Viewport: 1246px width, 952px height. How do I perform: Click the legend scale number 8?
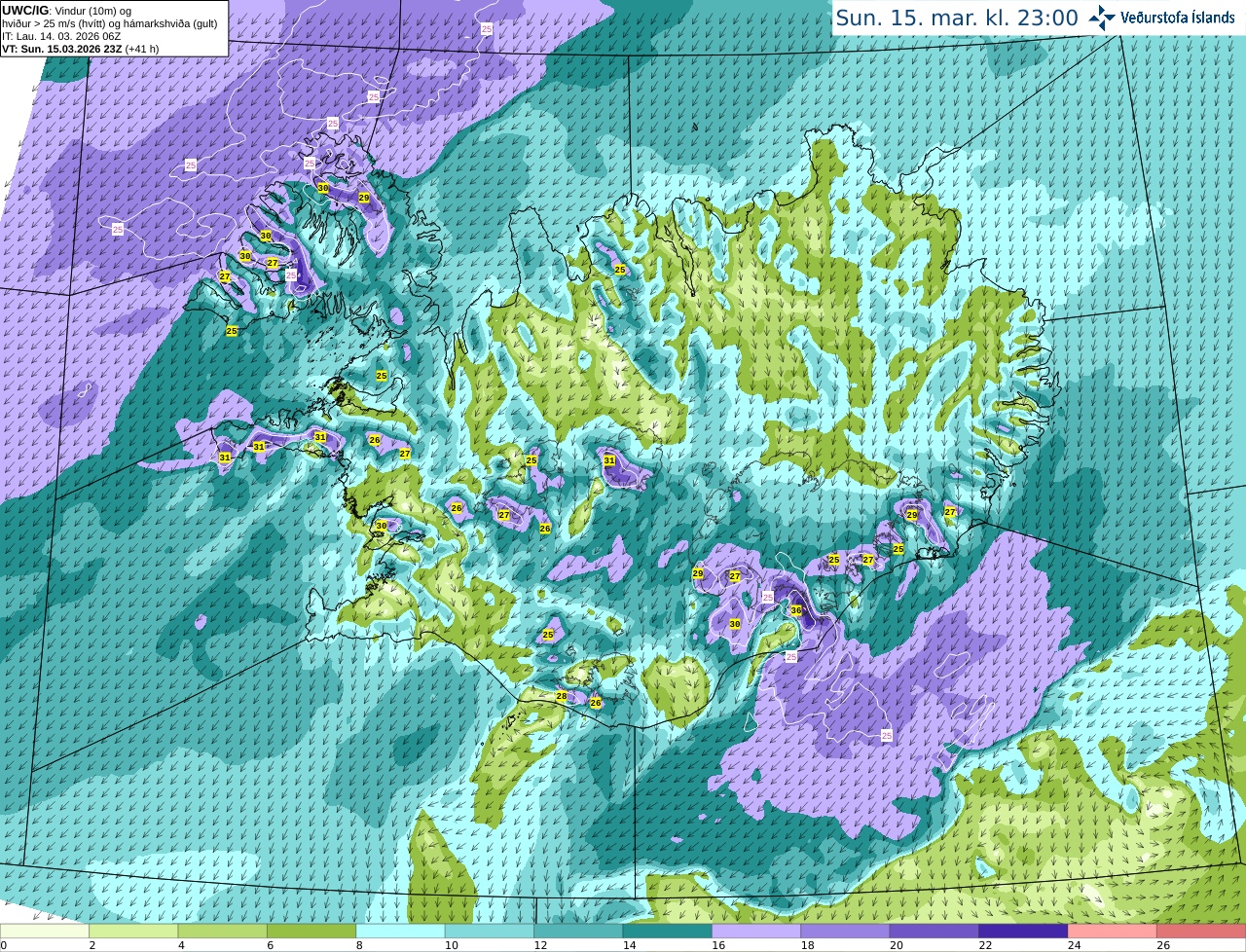coord(358,945)
